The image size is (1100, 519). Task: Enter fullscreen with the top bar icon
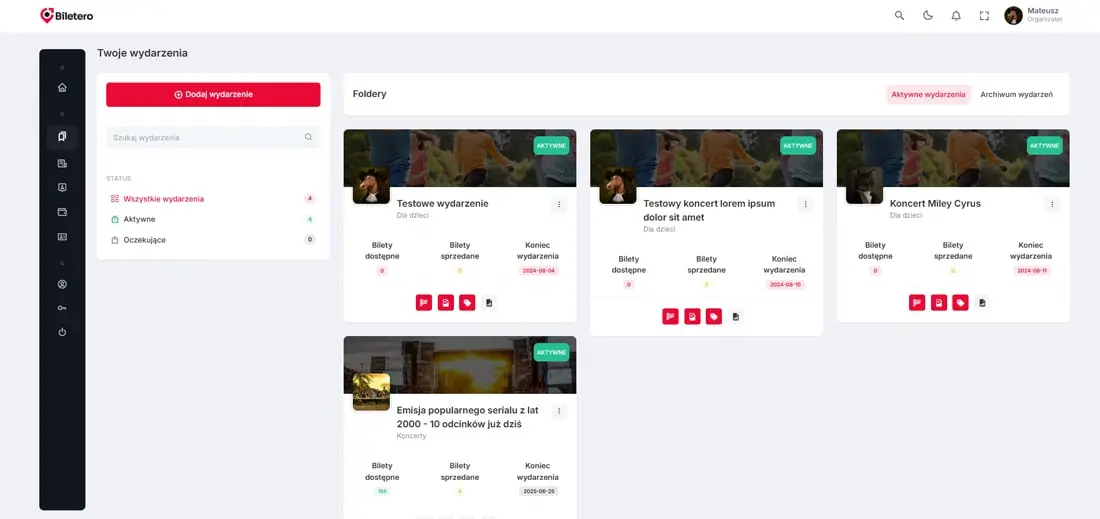[984, 16]
